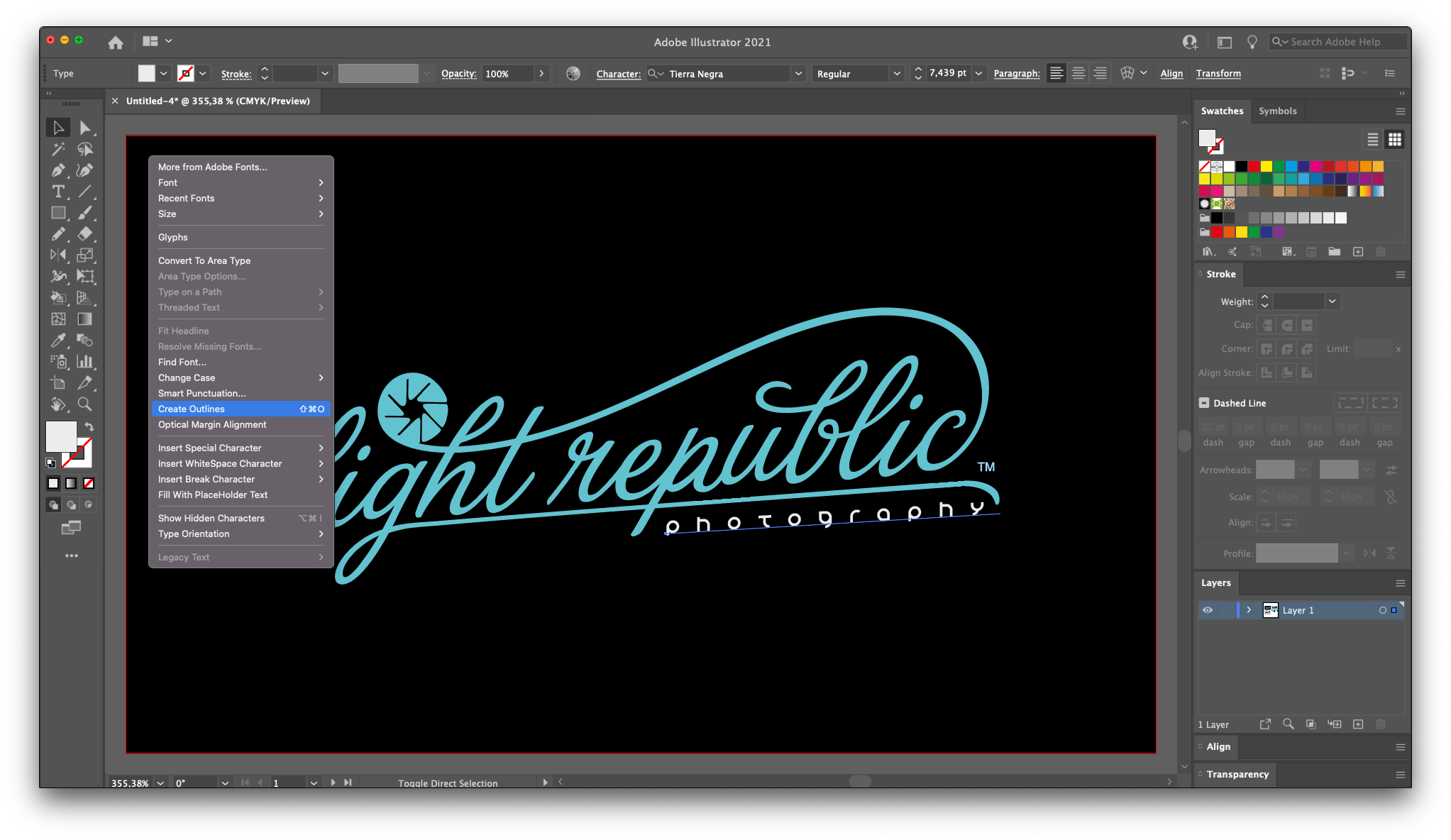Expand Layer 1 sublayers arrow
Image resolution: width=1451 pixels, height=840 pixels.
pyautogui.click(x=1249, y=610)
